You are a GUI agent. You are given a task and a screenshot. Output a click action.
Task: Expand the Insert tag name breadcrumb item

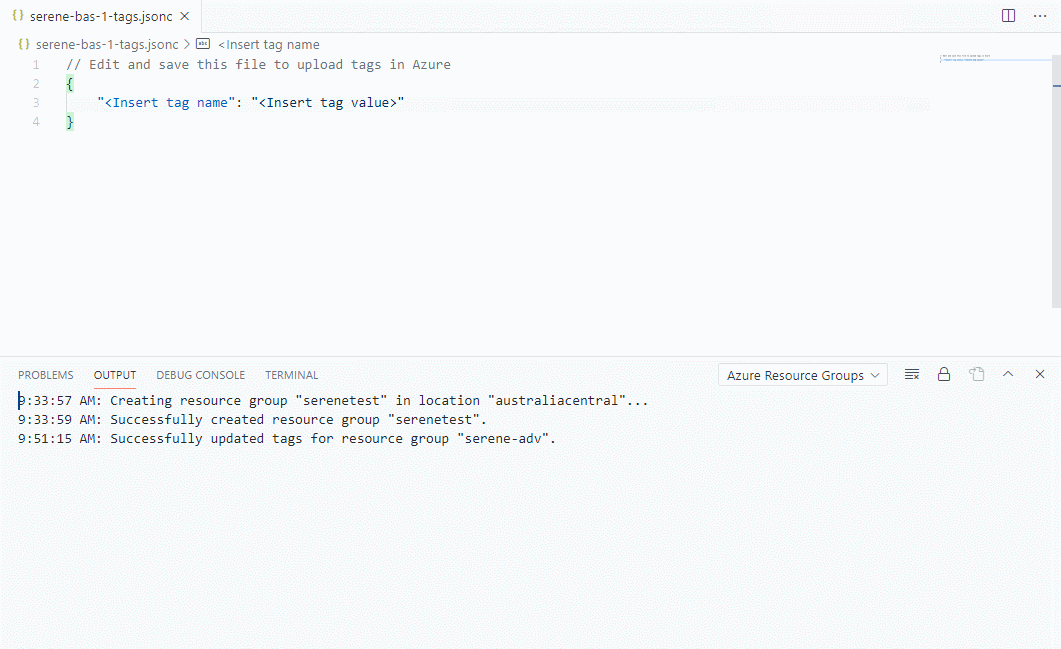[x=268, y=44]
